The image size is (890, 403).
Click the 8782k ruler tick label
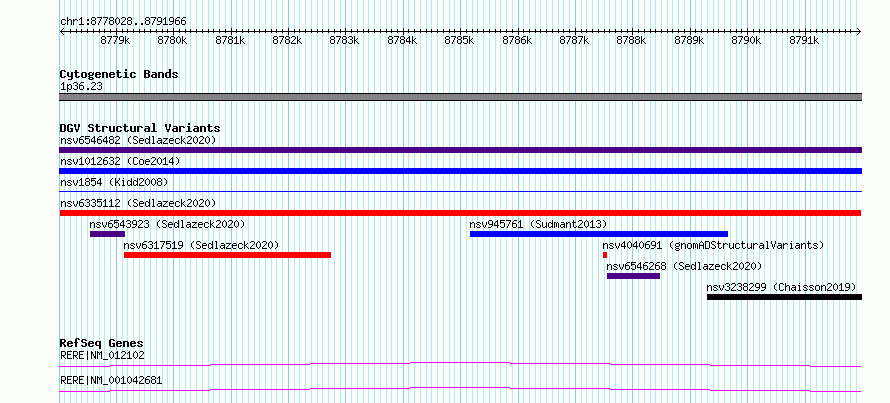point(288,40)
